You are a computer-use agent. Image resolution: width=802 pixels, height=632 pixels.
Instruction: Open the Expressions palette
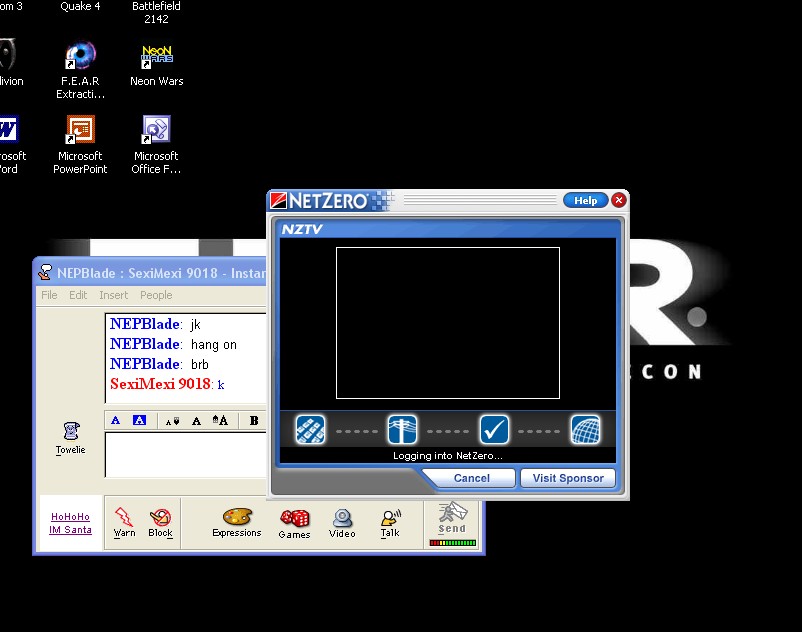click(x=237, y=522)
